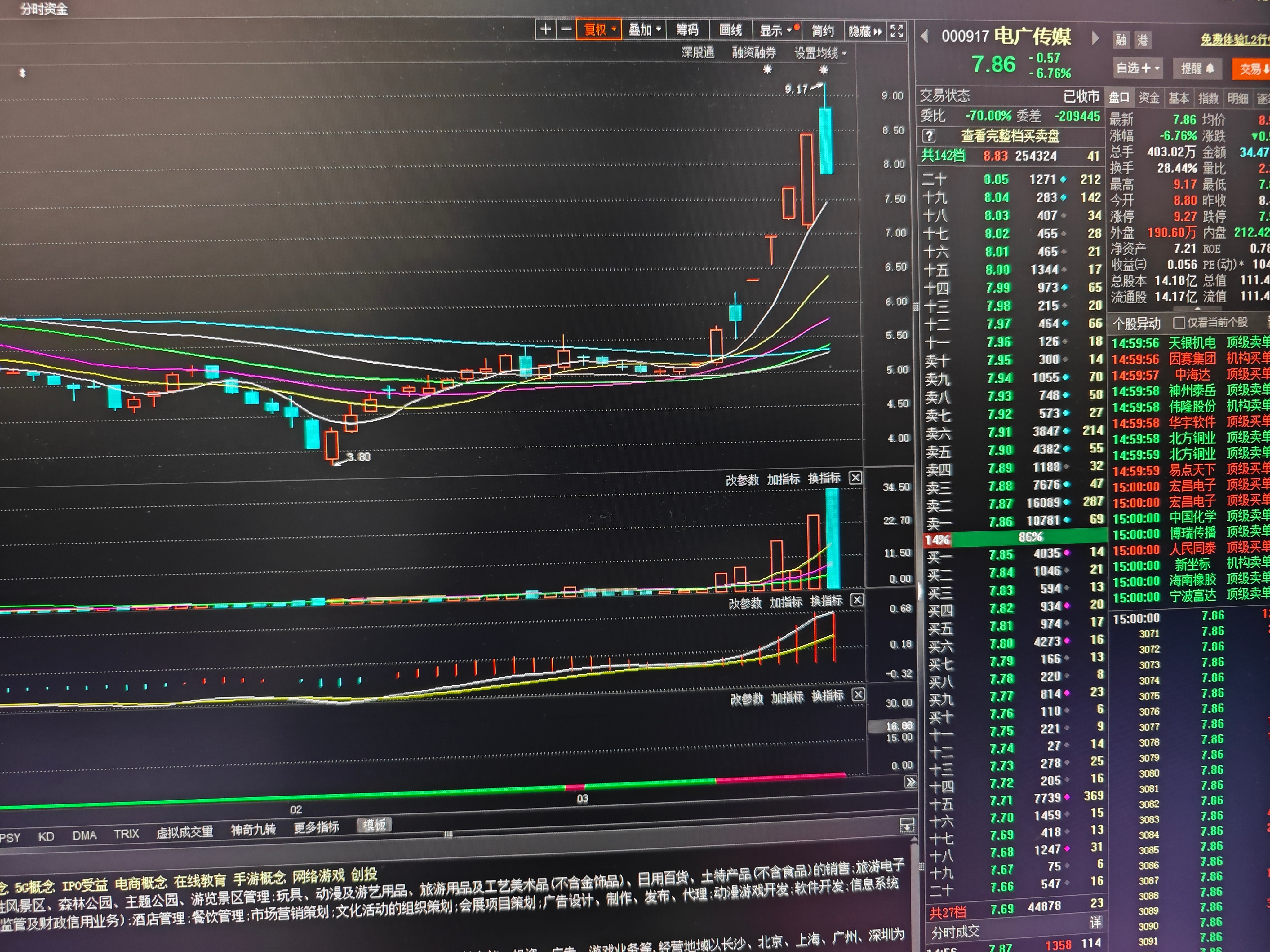This screenshot has height=952, width=1270.
Task: Go to next stock with right arrow
Action: coord(1095,38)
